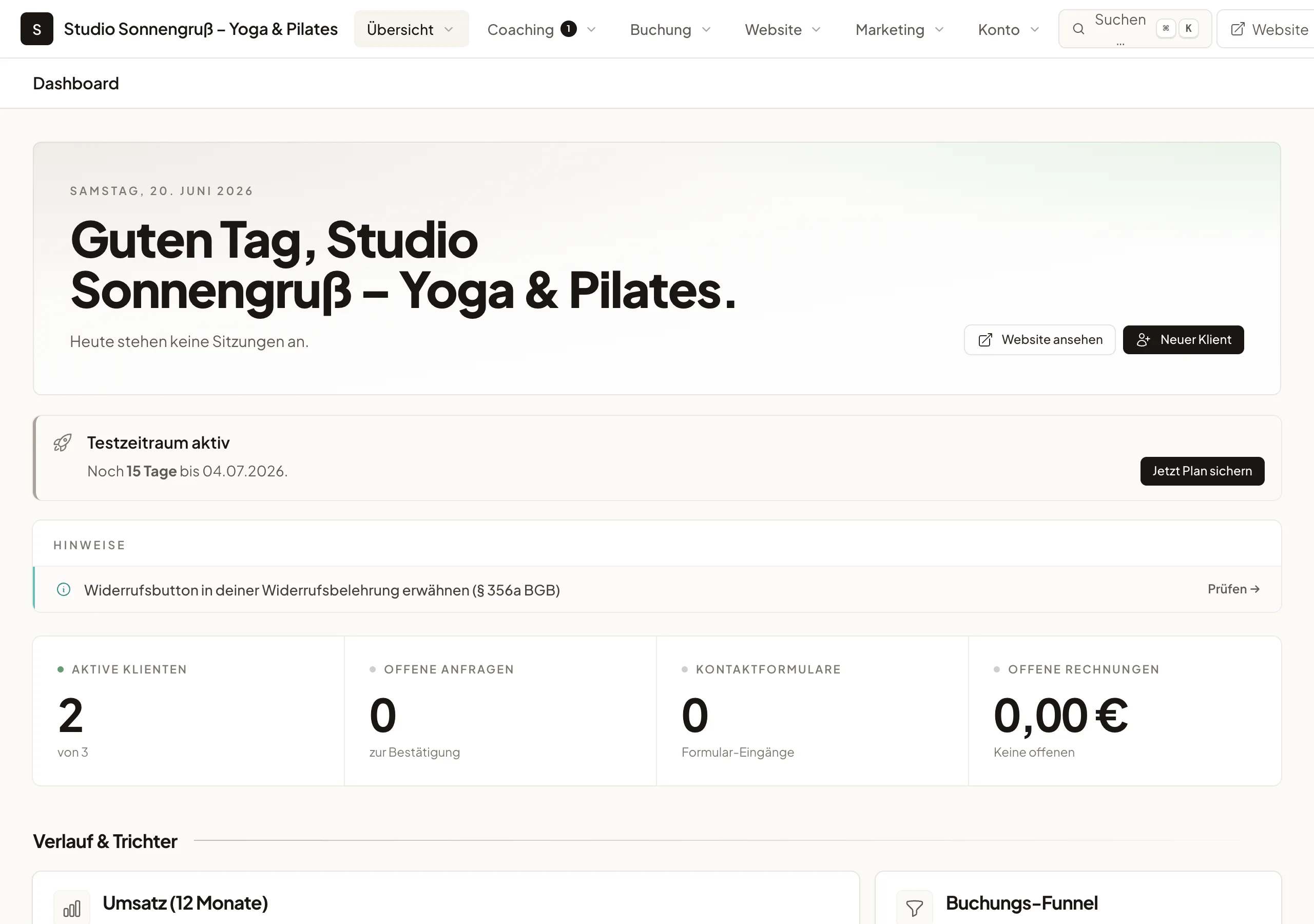Expand the Website menu chevron
This screenshot has height=924, width=1314.
(816, 29)
